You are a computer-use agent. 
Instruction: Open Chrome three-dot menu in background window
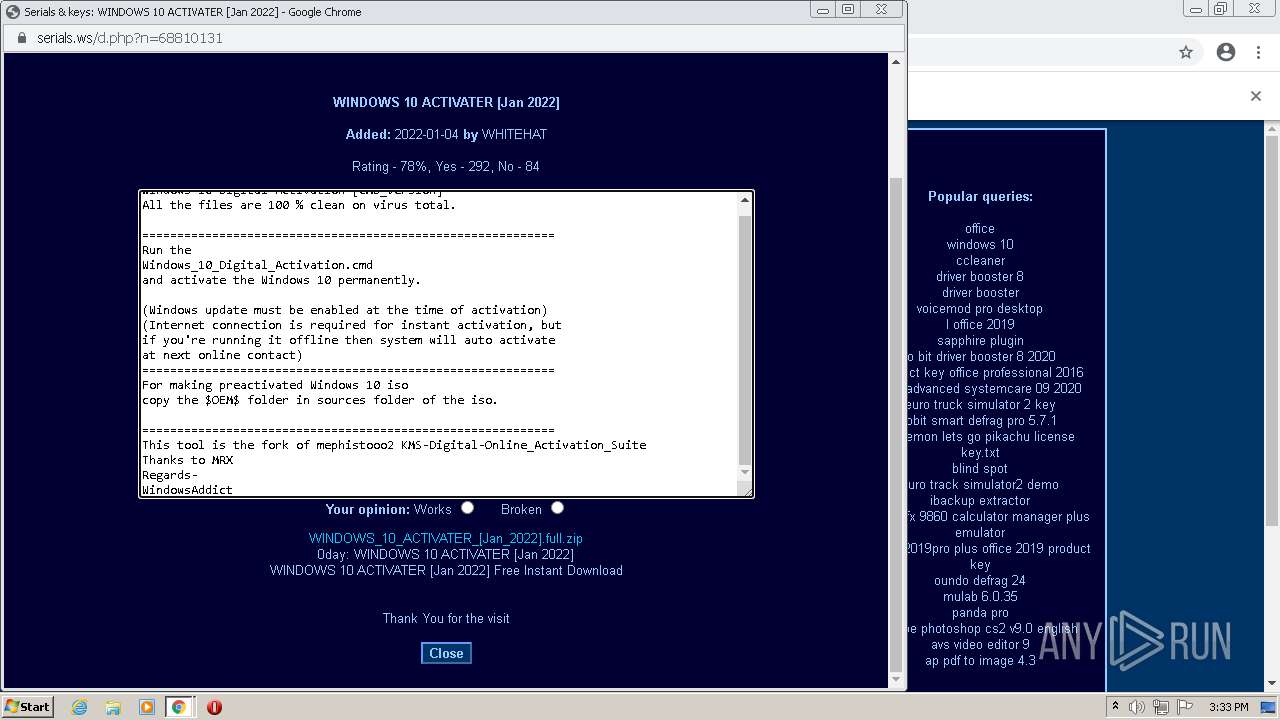coord(1258,52)
